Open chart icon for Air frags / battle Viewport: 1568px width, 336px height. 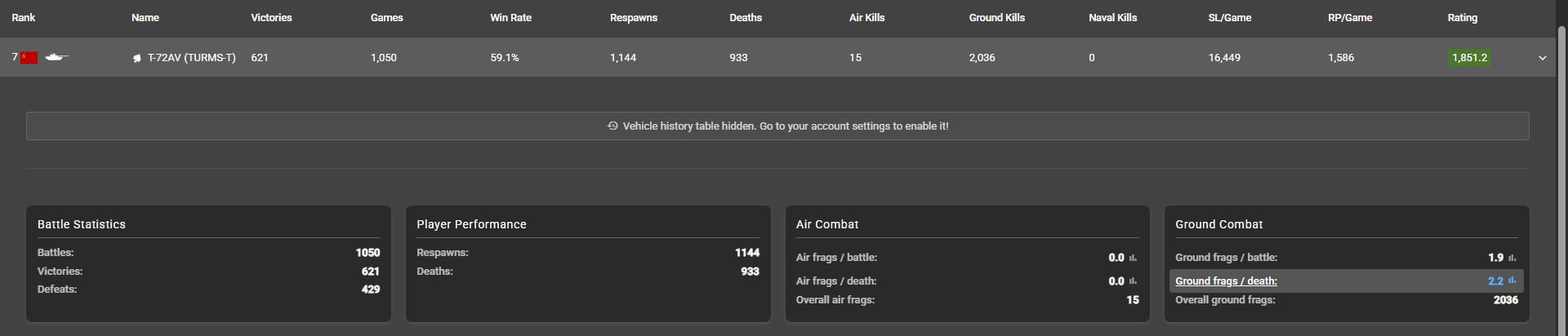1133,258
